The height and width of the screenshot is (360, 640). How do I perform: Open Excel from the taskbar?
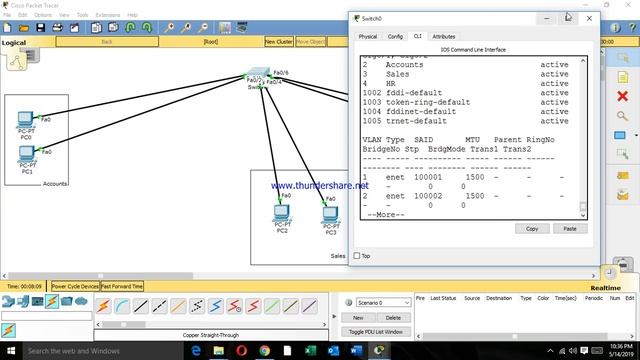click(x=311, y=351)
